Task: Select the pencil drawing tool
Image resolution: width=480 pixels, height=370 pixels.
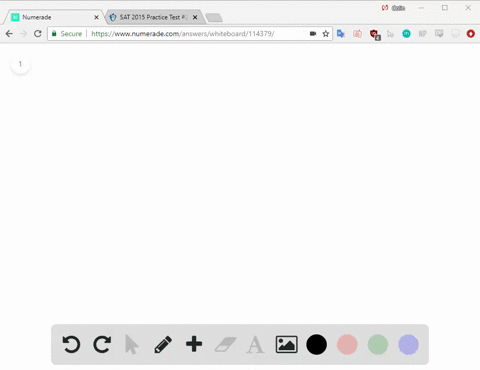Action: coord(163,344)
